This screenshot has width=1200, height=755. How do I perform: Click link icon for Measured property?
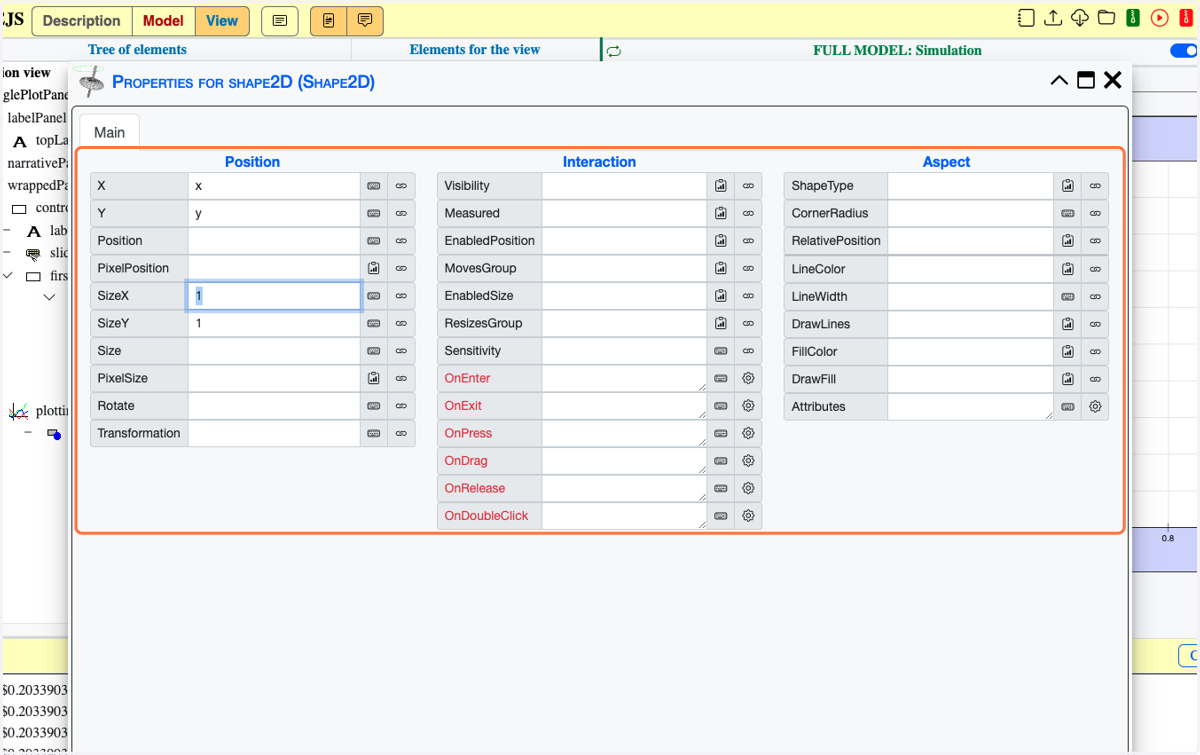748,213
